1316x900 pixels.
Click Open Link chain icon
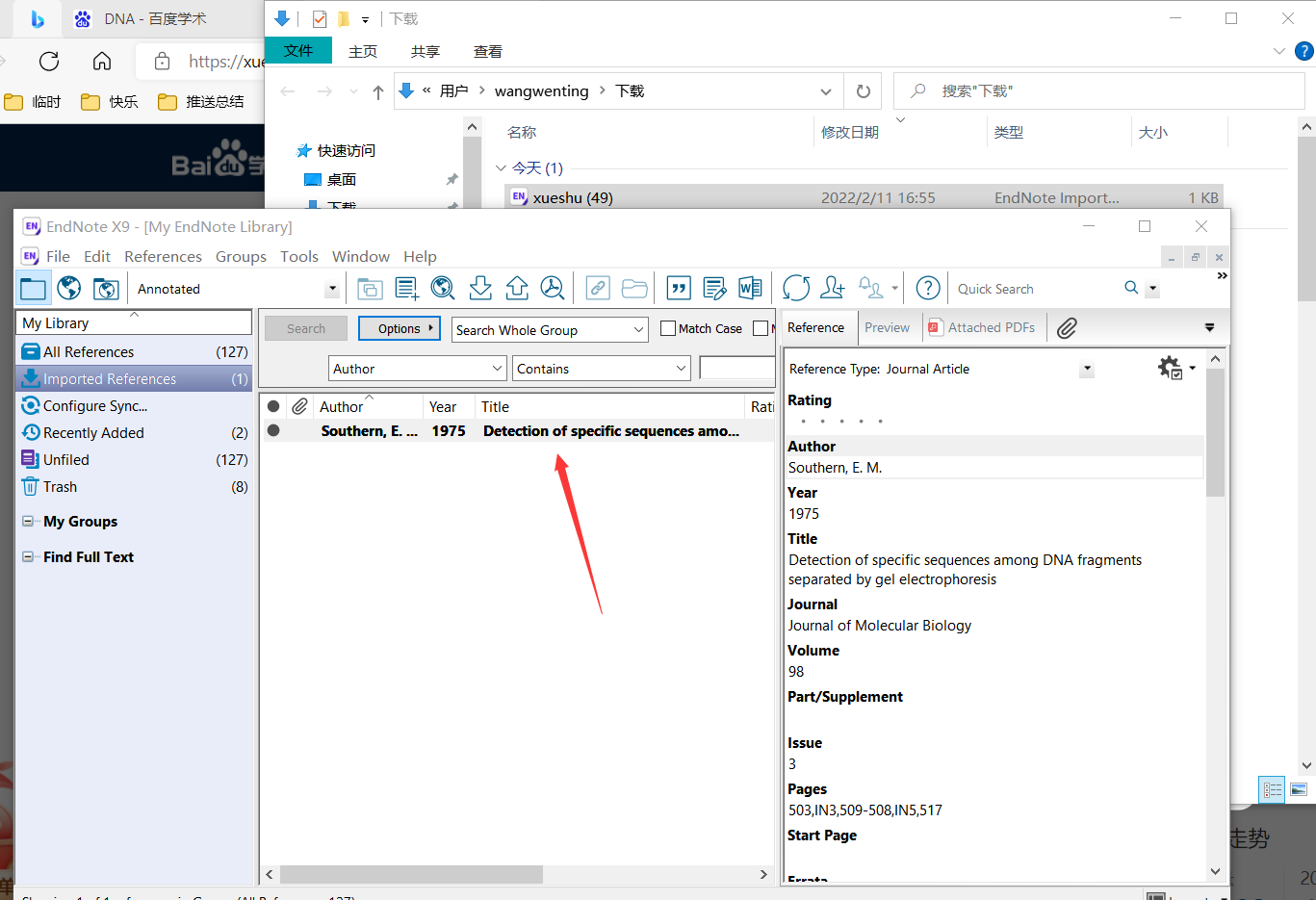click(x=598, y=288)
